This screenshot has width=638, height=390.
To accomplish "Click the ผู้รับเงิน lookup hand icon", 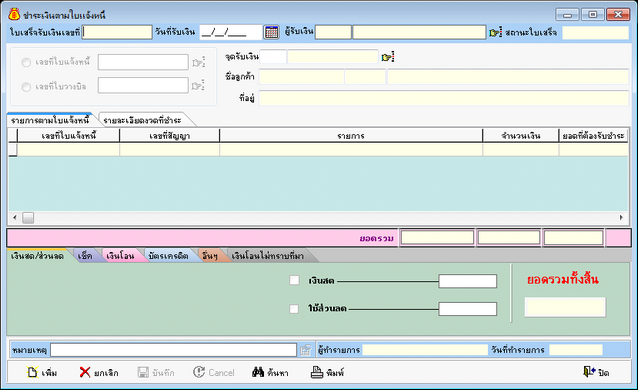I will point(495,32).
